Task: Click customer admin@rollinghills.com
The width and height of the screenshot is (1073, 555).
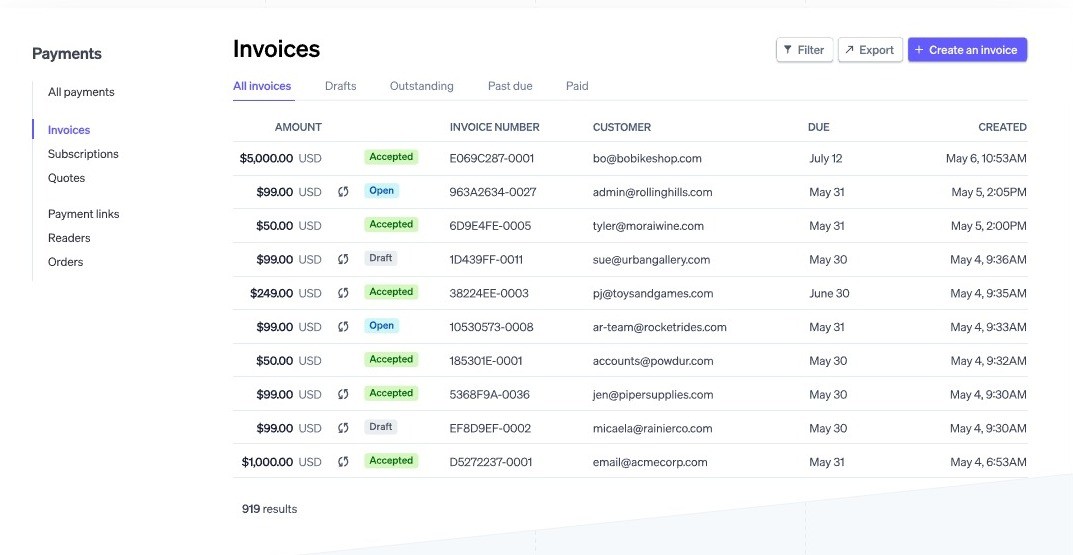Action: pyautogui.click(x=653, y=192)
